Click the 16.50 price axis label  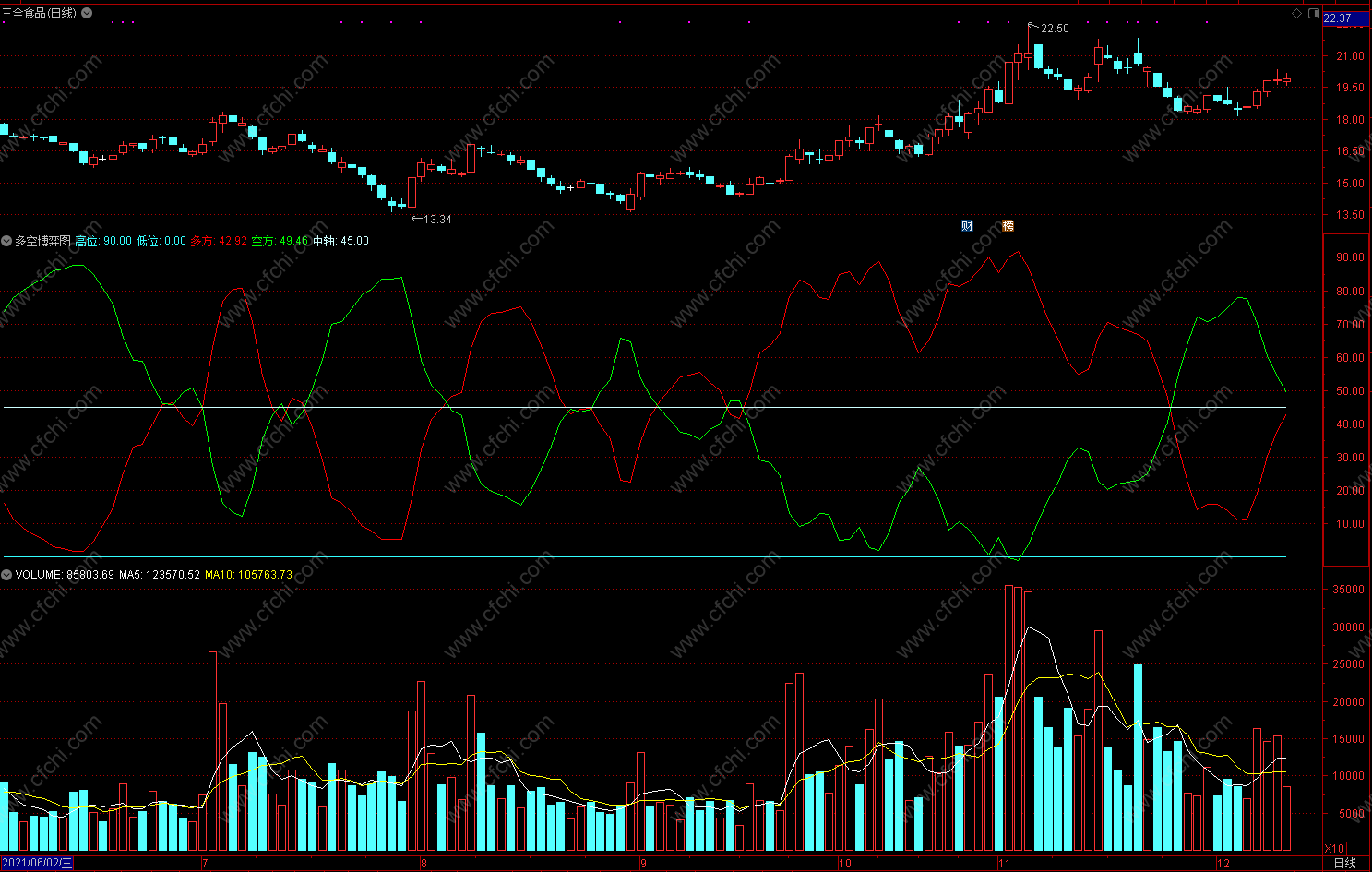(x=1350, y=151)
